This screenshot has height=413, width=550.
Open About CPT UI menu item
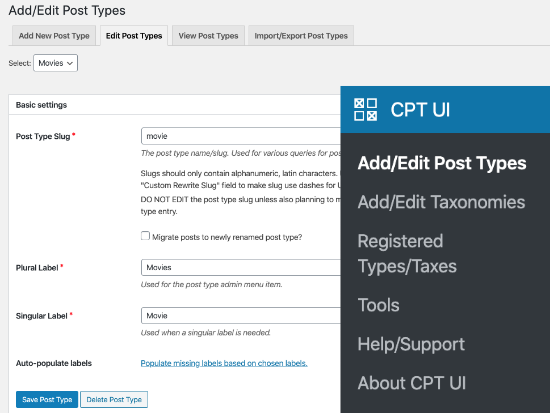coord(412,383)
